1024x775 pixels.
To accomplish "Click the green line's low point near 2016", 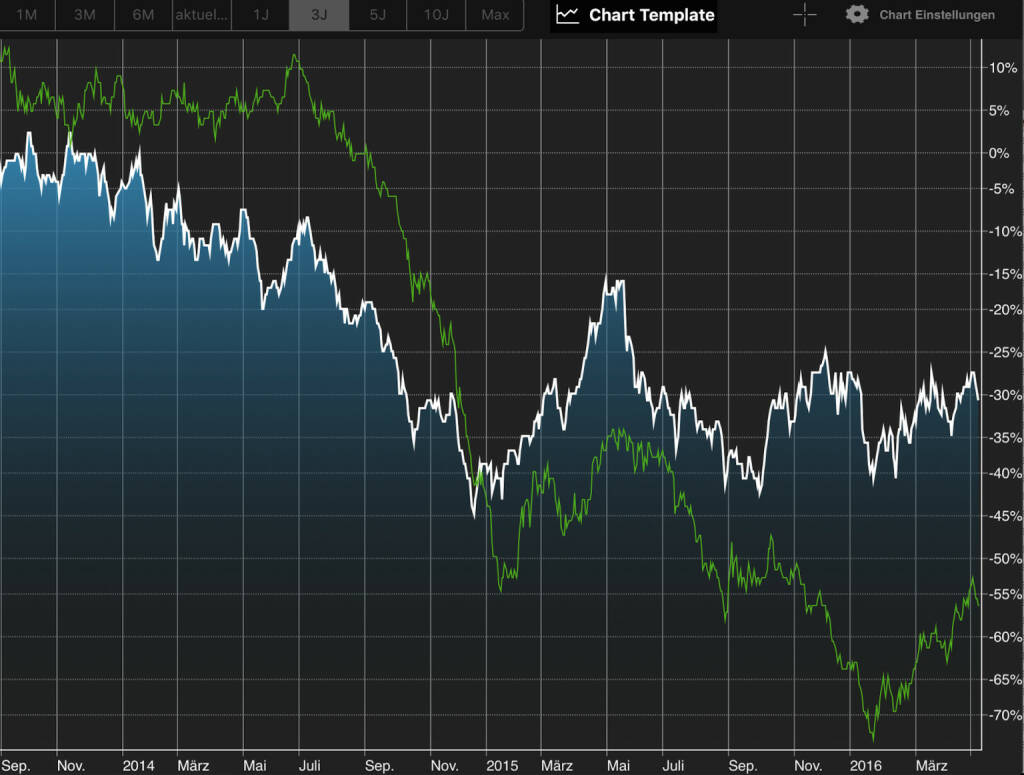I will pos(872,740).
